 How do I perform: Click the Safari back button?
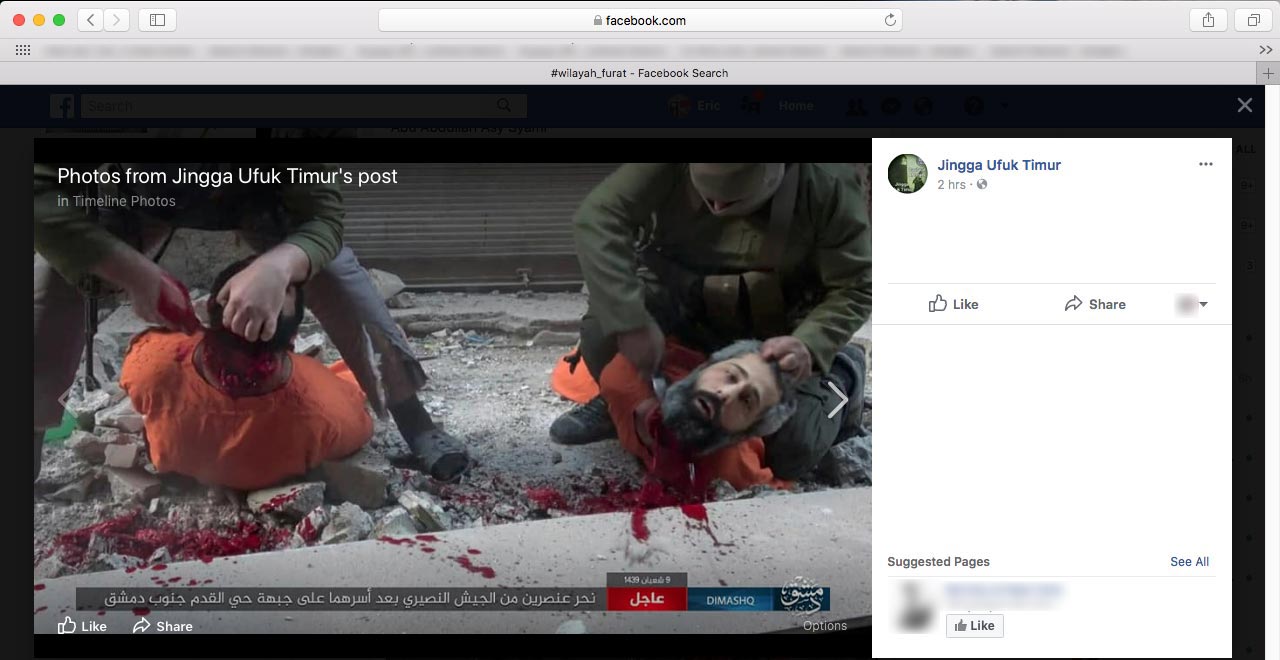[x=90, y=20]
